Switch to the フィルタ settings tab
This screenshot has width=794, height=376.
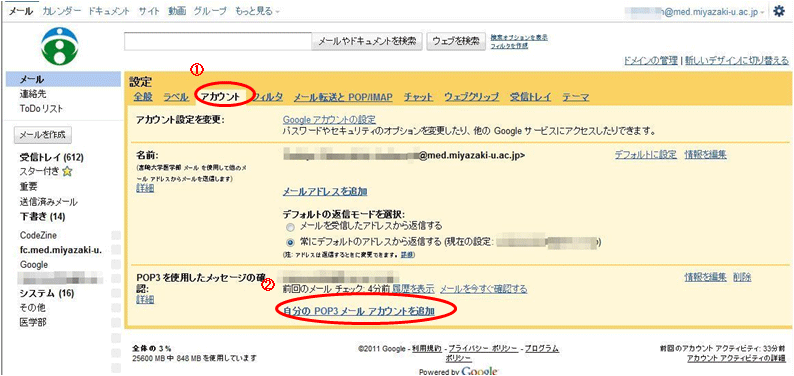click(x=268, y=97)
